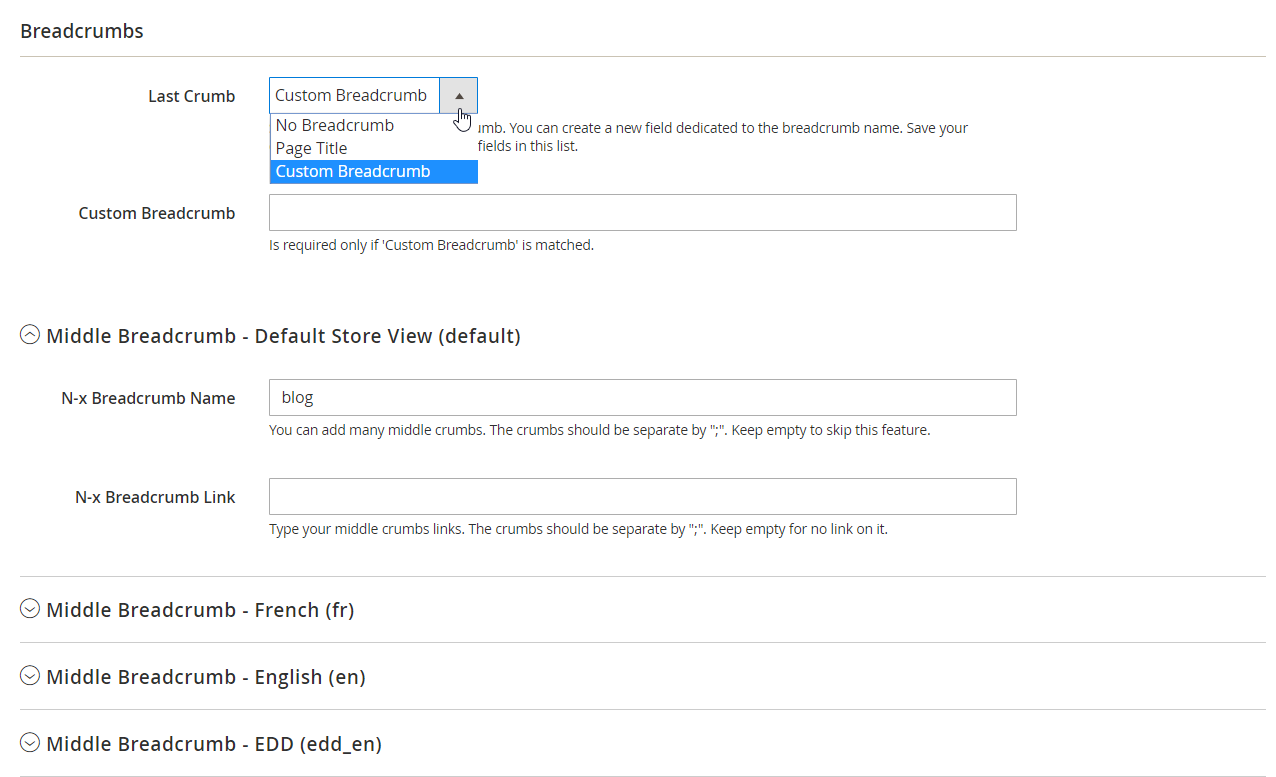Click the 'Custom Breadcrumb' field label
Image resolution: width=1276 pixels, height=777 pixels.
click(x=157, y=213)
